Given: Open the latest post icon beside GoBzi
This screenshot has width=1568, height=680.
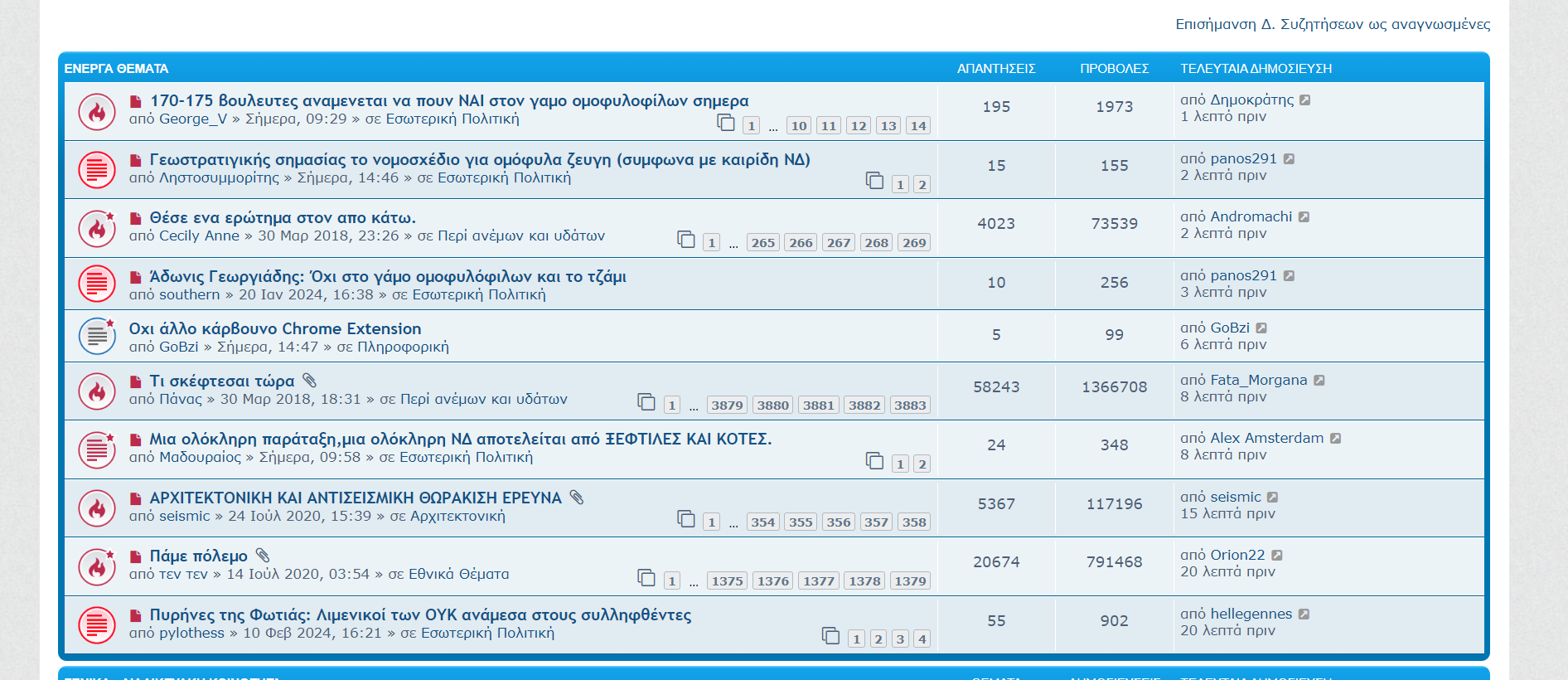Looking at the screenshot, I should point(1261,328).
